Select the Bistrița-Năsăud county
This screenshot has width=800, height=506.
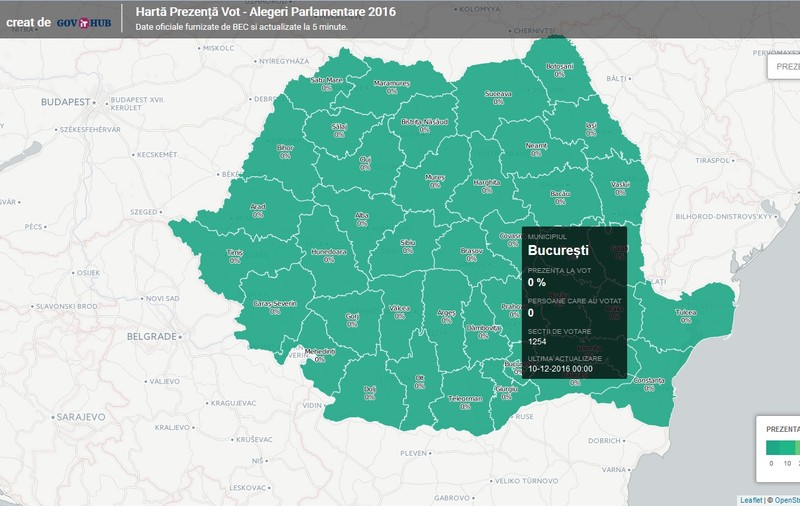click(x=424, y=125)
